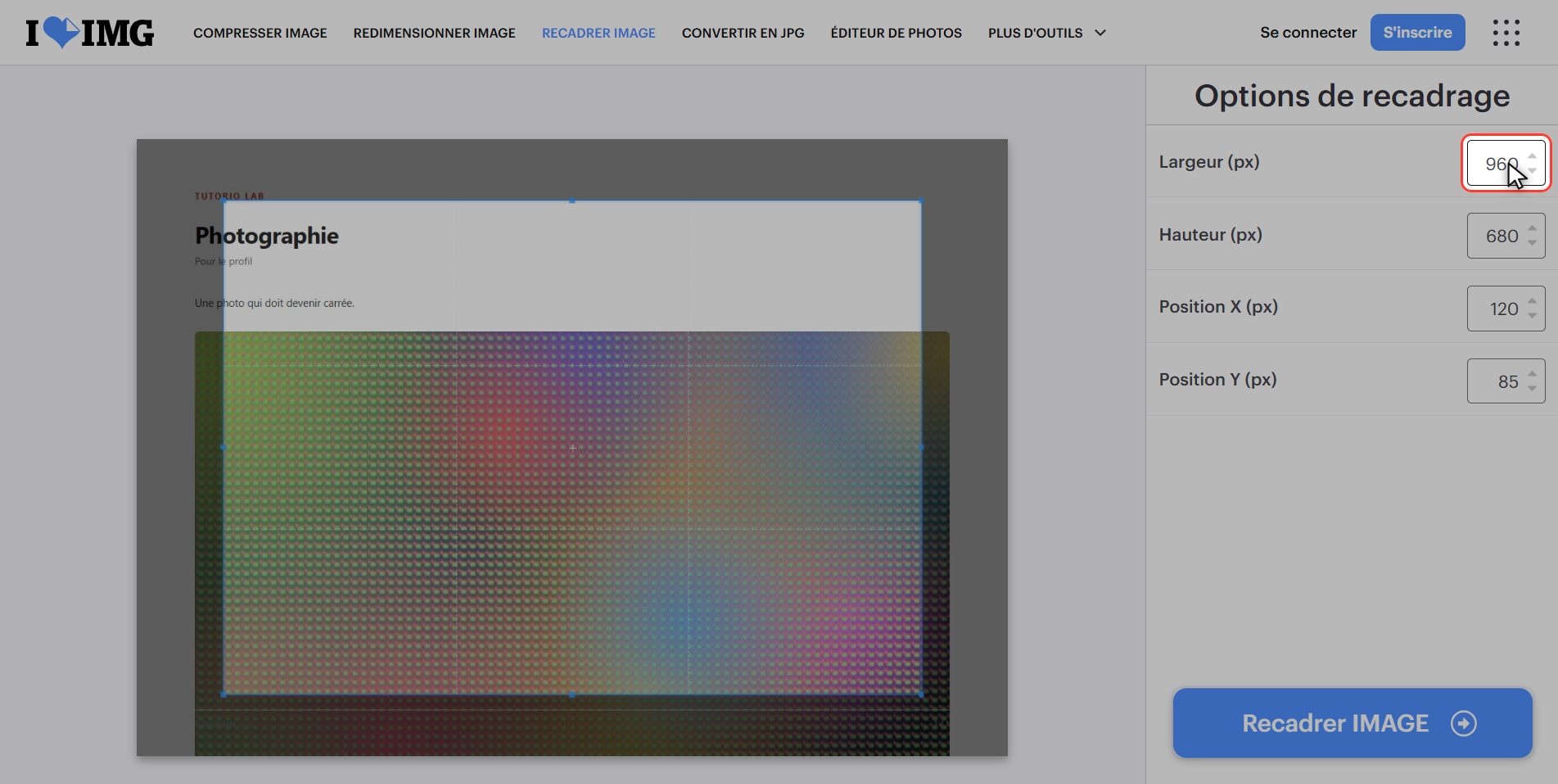Click the top-right crop handle
1558x784 pixels.
click(x=921, y=201)
